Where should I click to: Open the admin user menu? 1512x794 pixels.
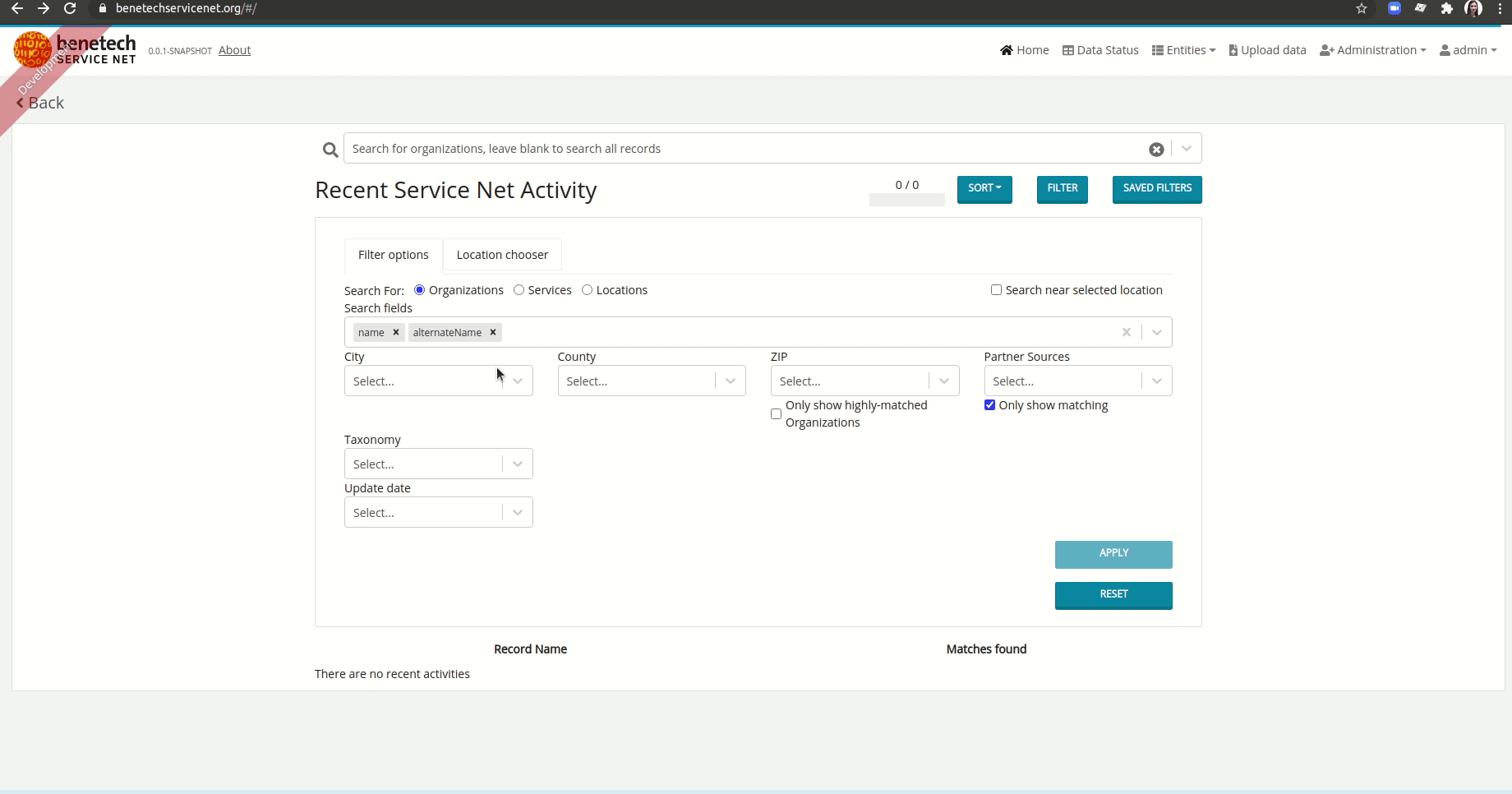tap(1468, 50)
